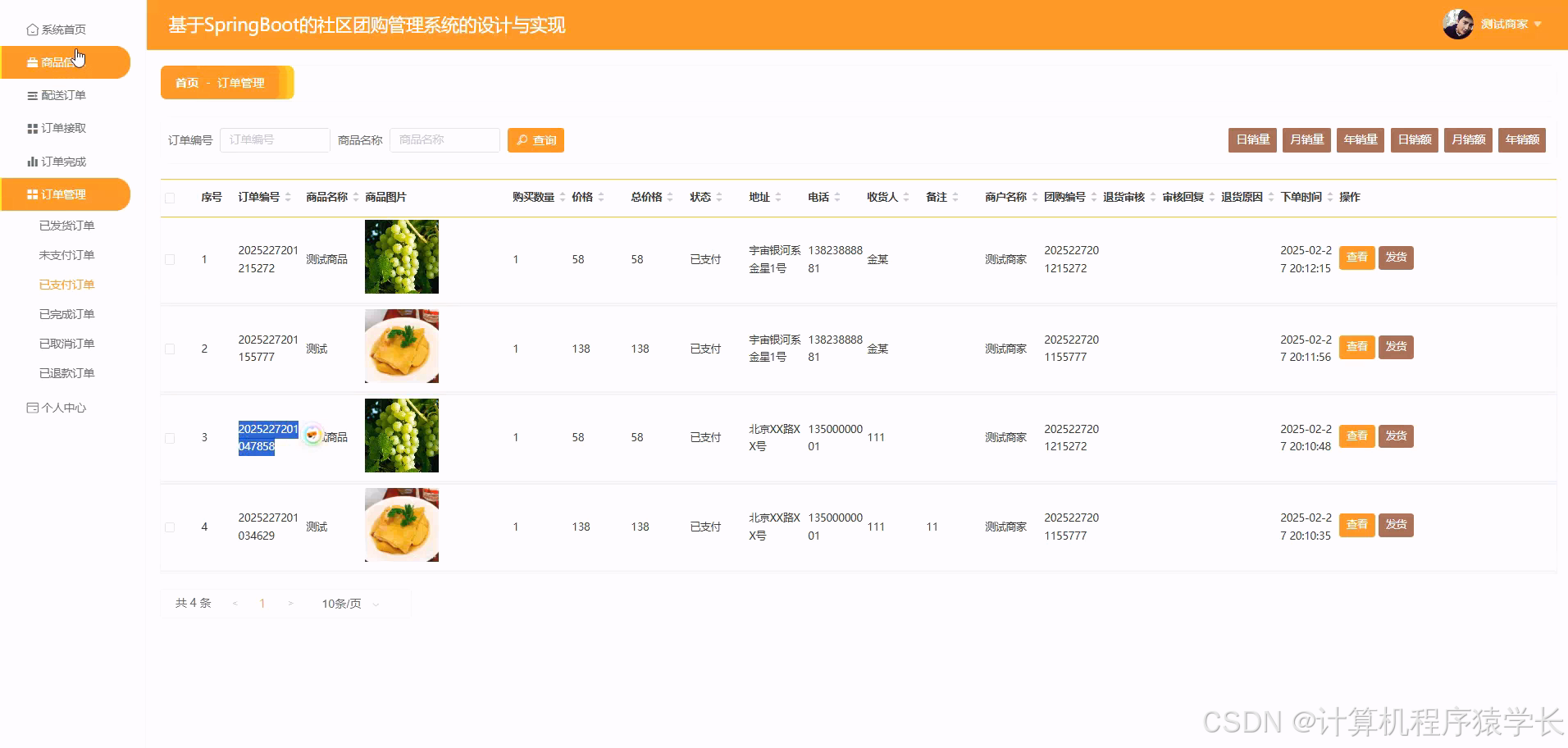Click the 查询 search button

click(x=536, y=140)
